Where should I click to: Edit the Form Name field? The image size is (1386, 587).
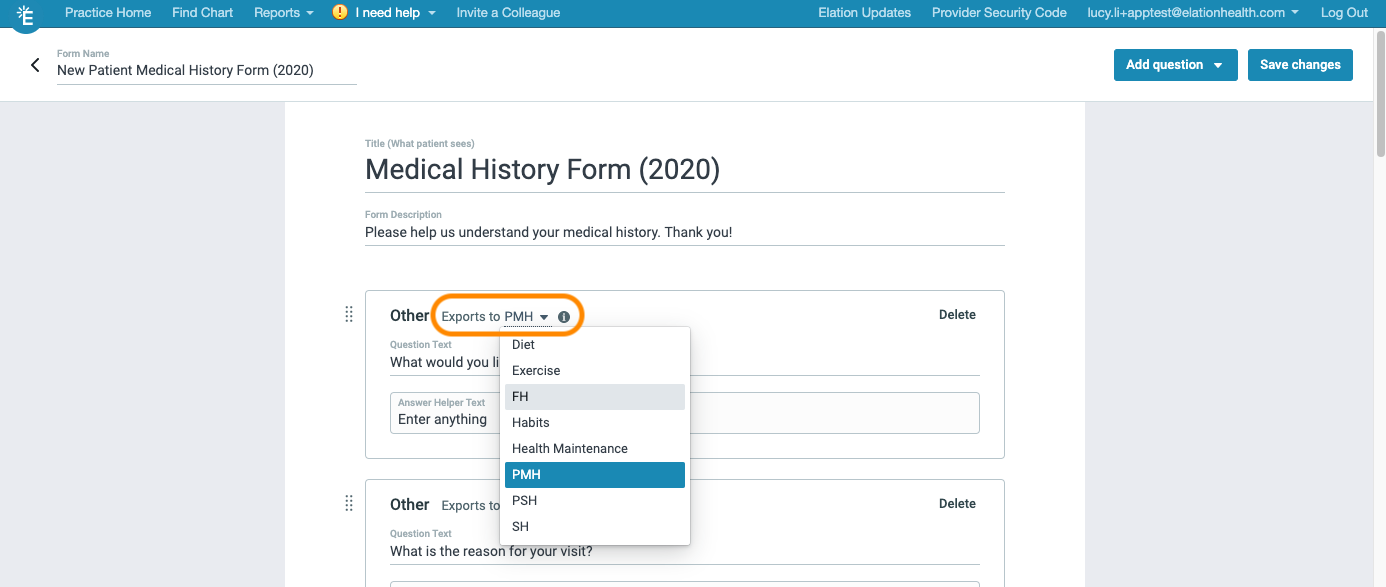(x=185, y=70)
